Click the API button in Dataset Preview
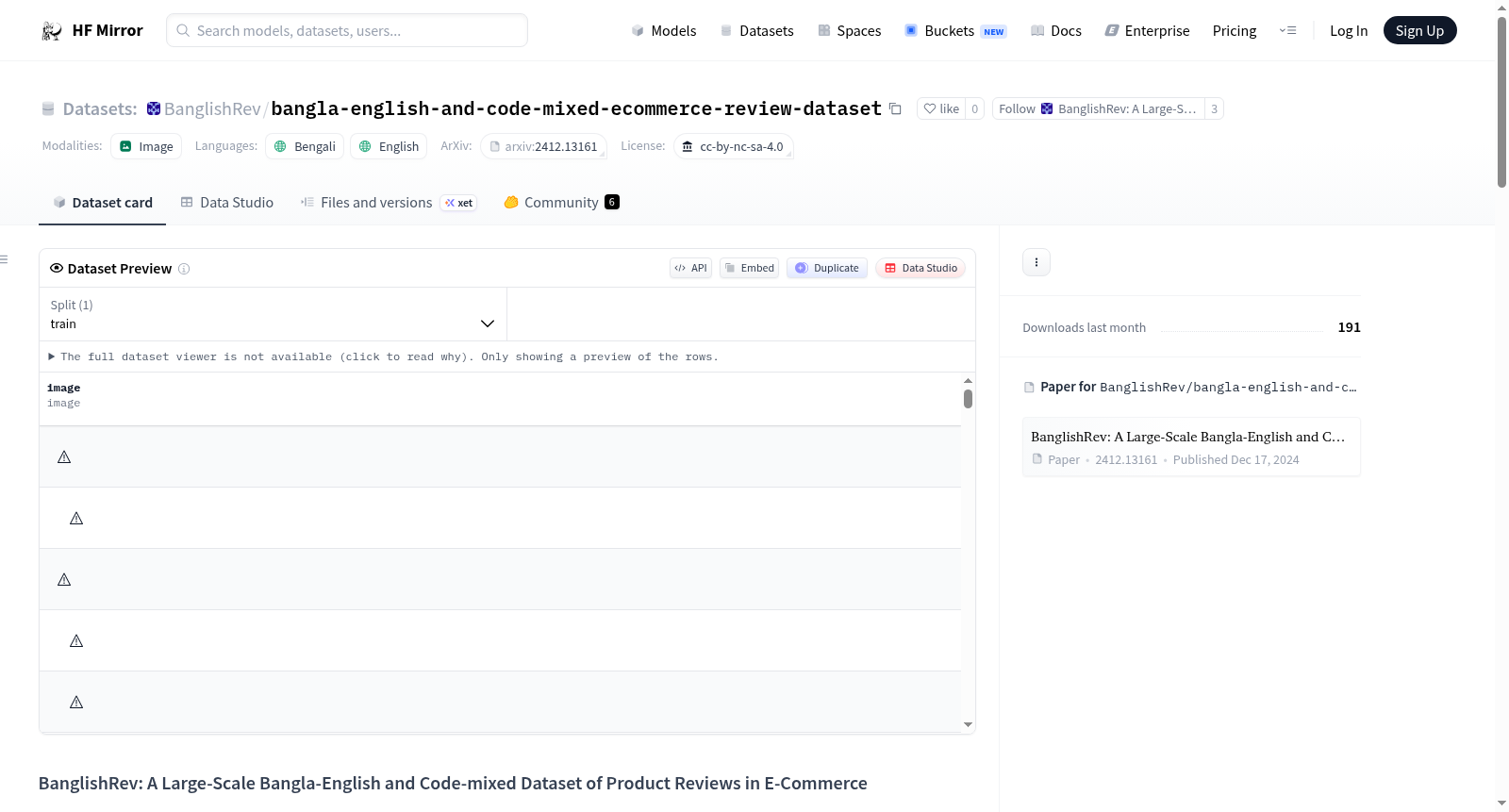1509x812 pixels. click(x=690, y=269)
